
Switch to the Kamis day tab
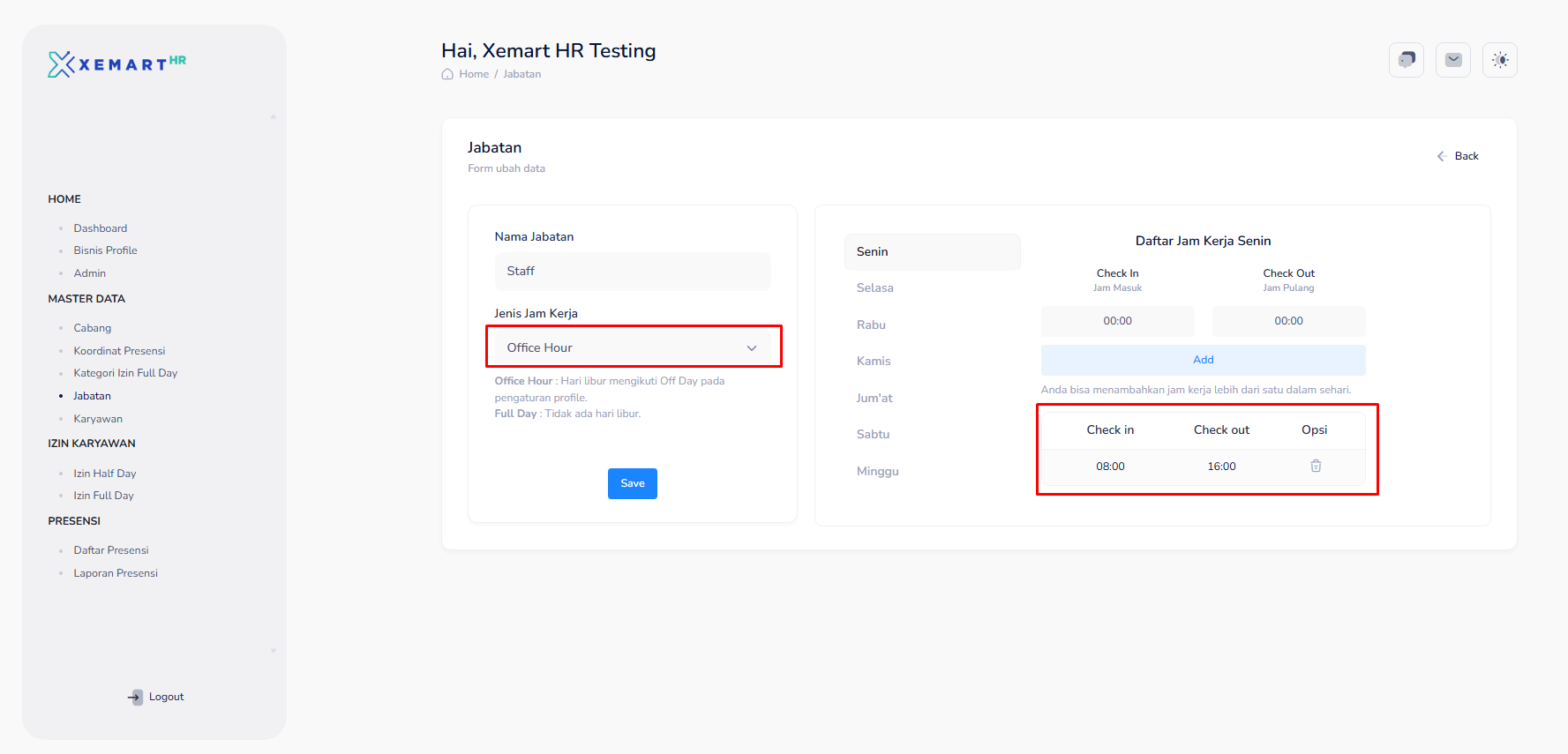pyautogui.click(x=874, y=362)
